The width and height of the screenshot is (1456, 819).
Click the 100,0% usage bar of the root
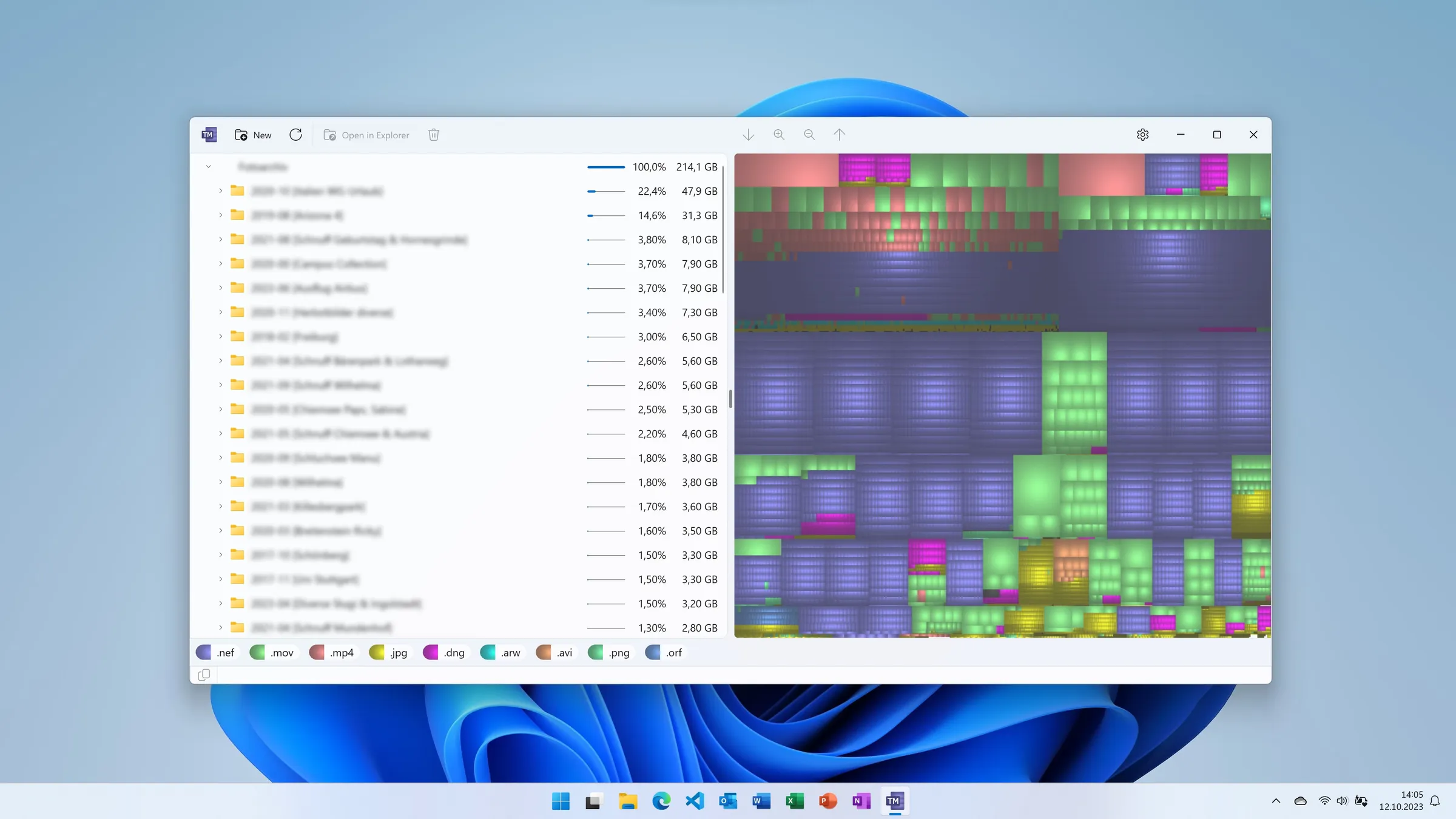click(x=605, y=166)
